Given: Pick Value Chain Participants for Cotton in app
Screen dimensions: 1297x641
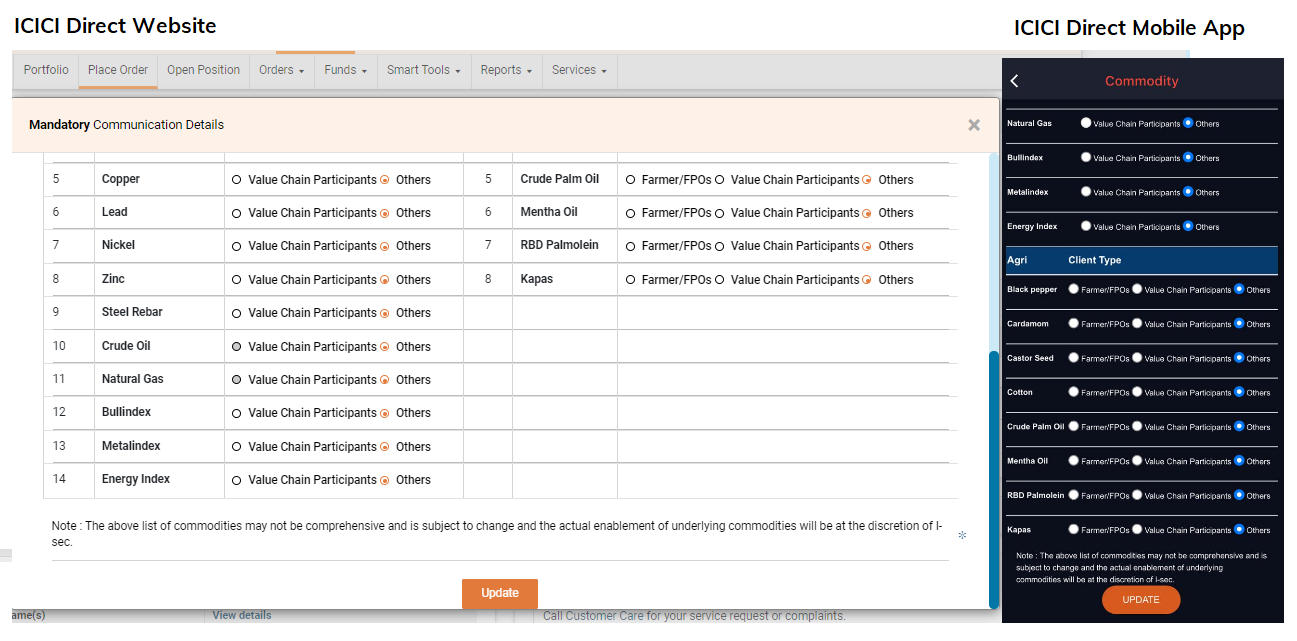Looking at the screenshot, I should (x=1137, y=392).
